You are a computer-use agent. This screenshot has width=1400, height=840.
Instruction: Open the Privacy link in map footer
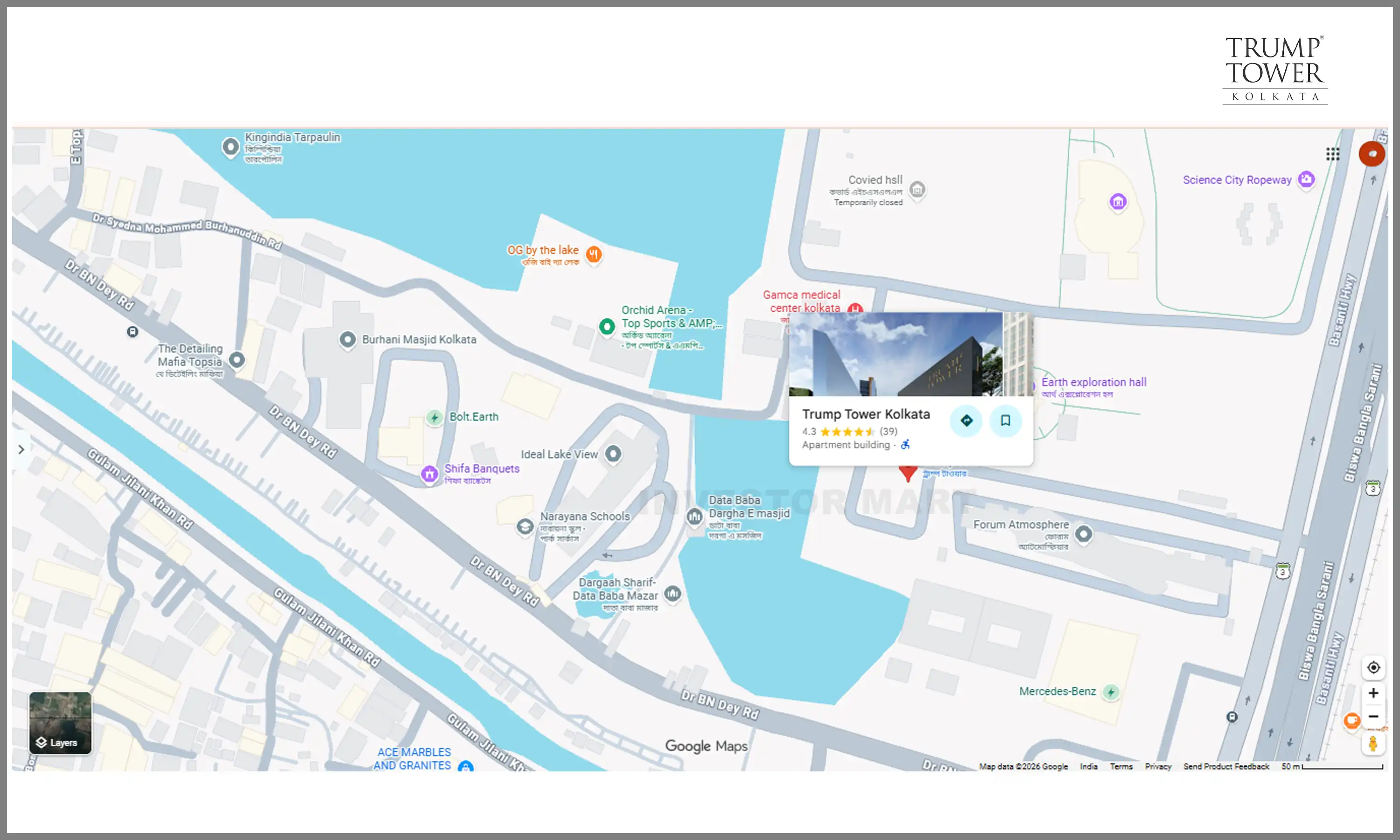pyautogui.click(x=1158, y=766)
